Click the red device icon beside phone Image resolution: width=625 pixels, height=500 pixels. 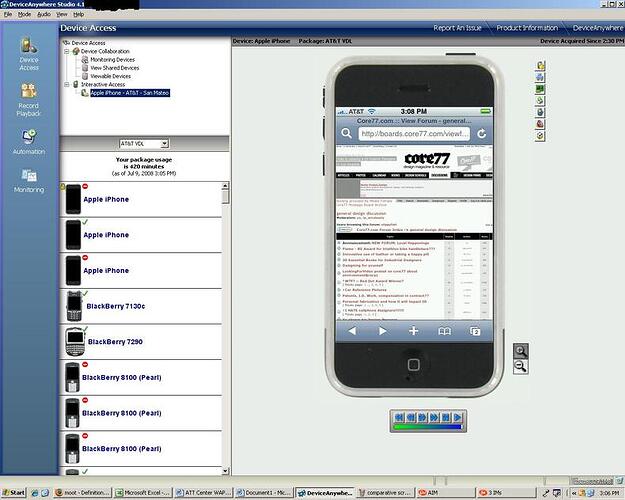[x=540, y=124]
